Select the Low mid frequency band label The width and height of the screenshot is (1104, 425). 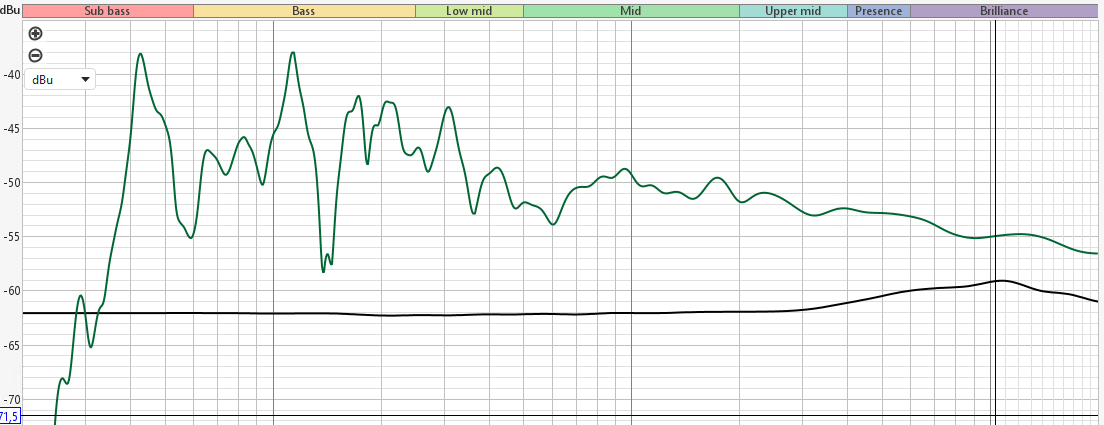point(469,11)
